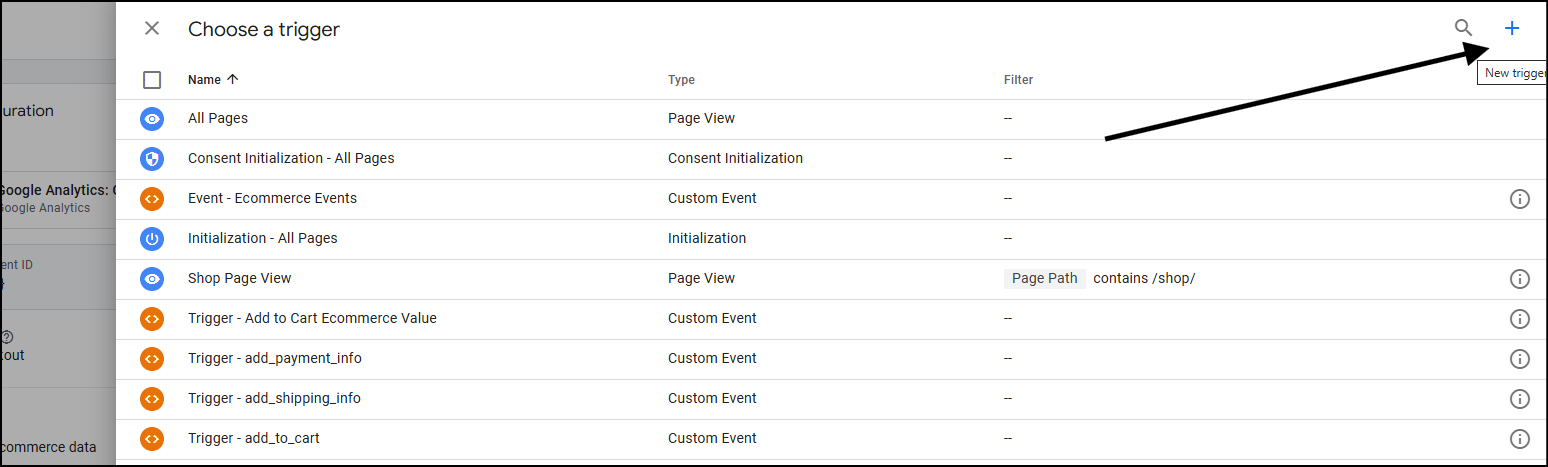
Task: Close the Choose a trigger panel
Action: point(152,28)
